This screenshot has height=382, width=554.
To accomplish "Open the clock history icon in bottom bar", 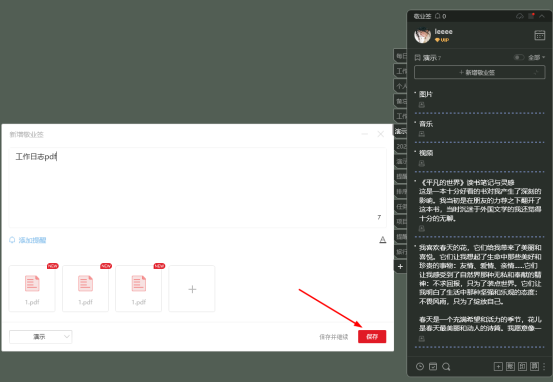I will [x=420, y=366].
